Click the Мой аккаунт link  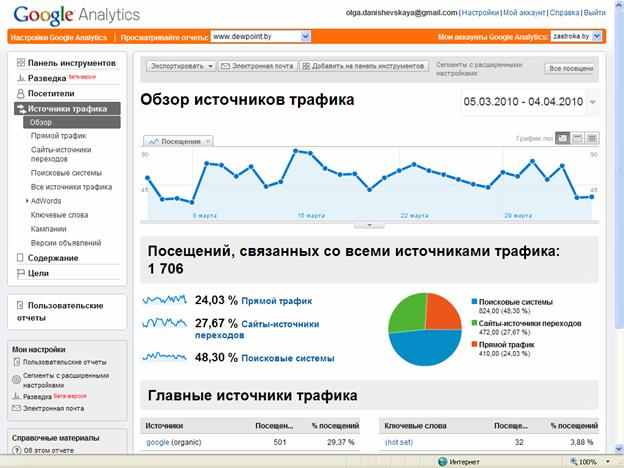coord(524,13)
